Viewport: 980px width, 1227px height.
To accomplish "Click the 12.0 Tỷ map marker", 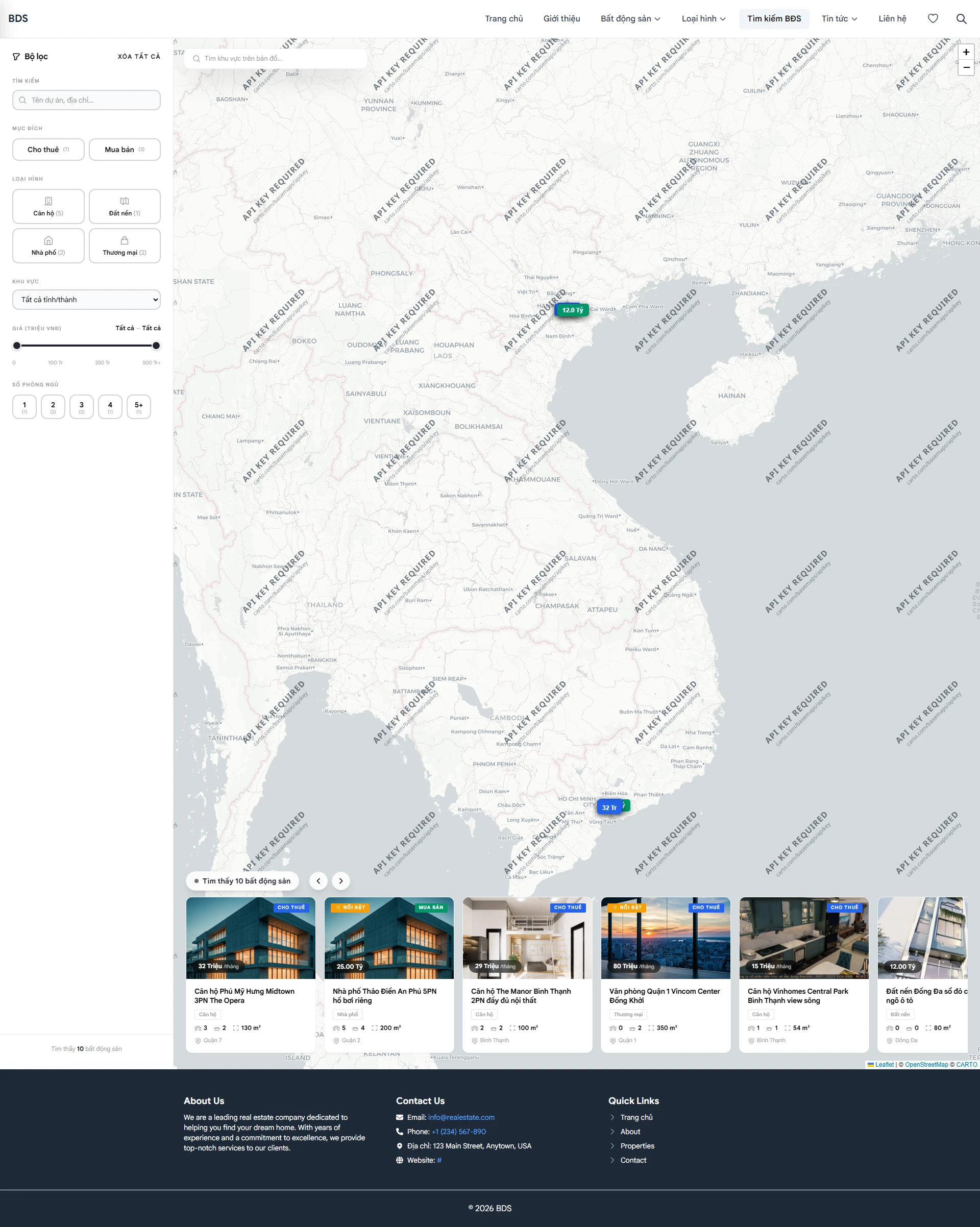I will pyautogui.click(x=572, y=310).
